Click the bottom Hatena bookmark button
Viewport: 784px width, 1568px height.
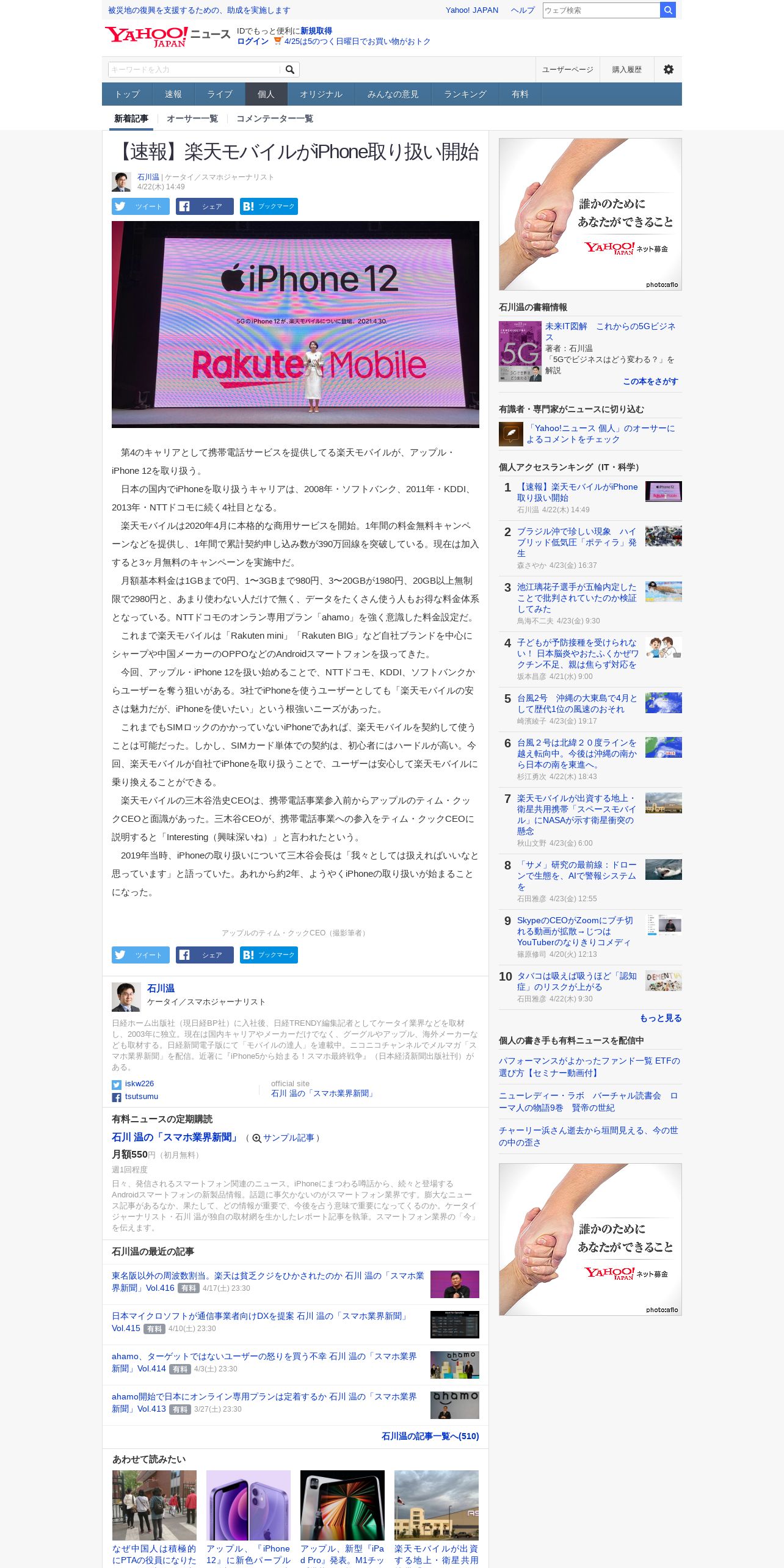point(269,955)
